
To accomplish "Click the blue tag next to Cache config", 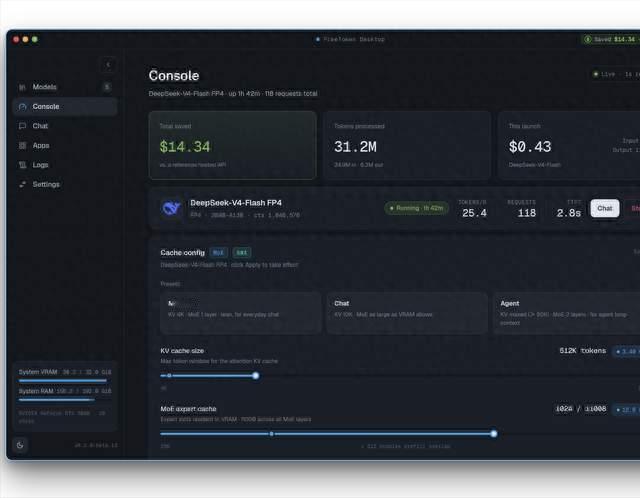I will pos(218,253).
